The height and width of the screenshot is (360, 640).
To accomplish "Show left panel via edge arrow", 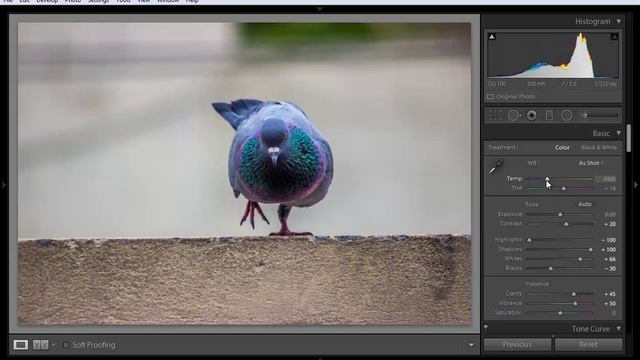I will coord(4,185).
